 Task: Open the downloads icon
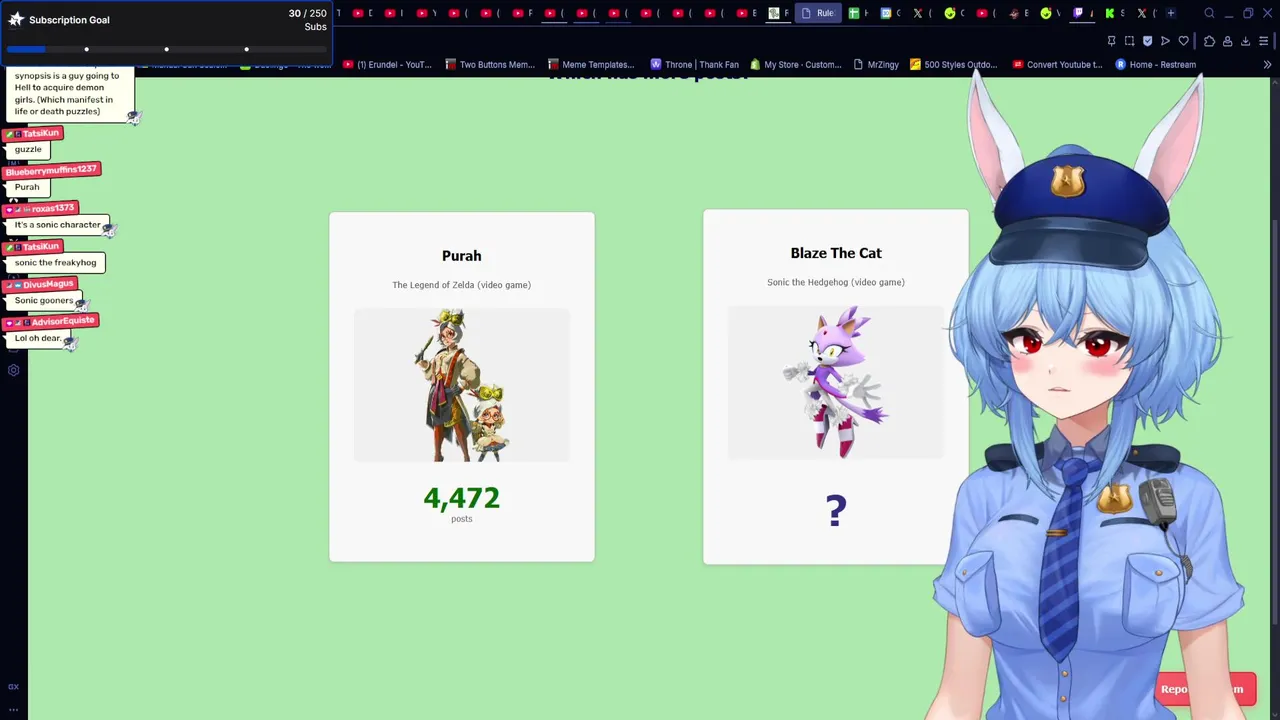coord(1245,41)
